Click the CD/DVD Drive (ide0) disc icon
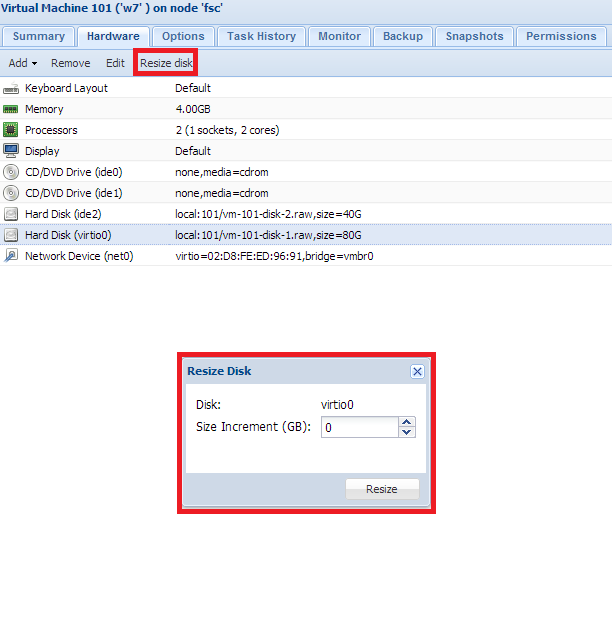 click(11, 172)
